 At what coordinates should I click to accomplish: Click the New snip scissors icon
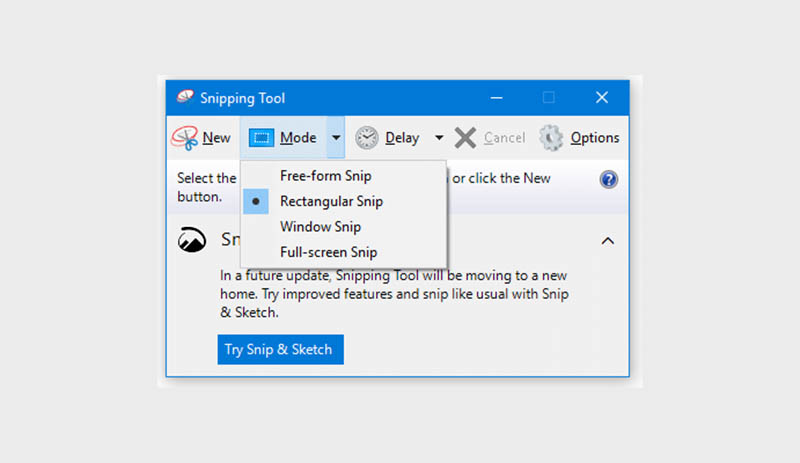[x=185, y=138]
